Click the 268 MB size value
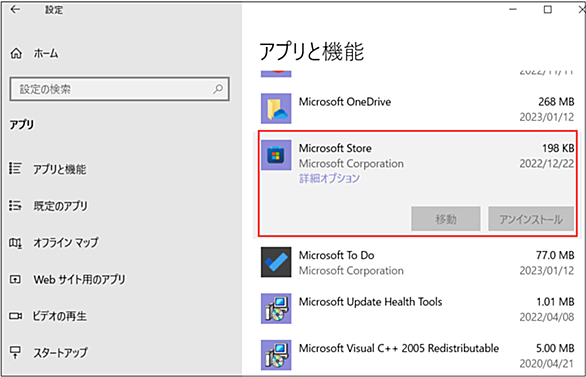 [556, 102]
